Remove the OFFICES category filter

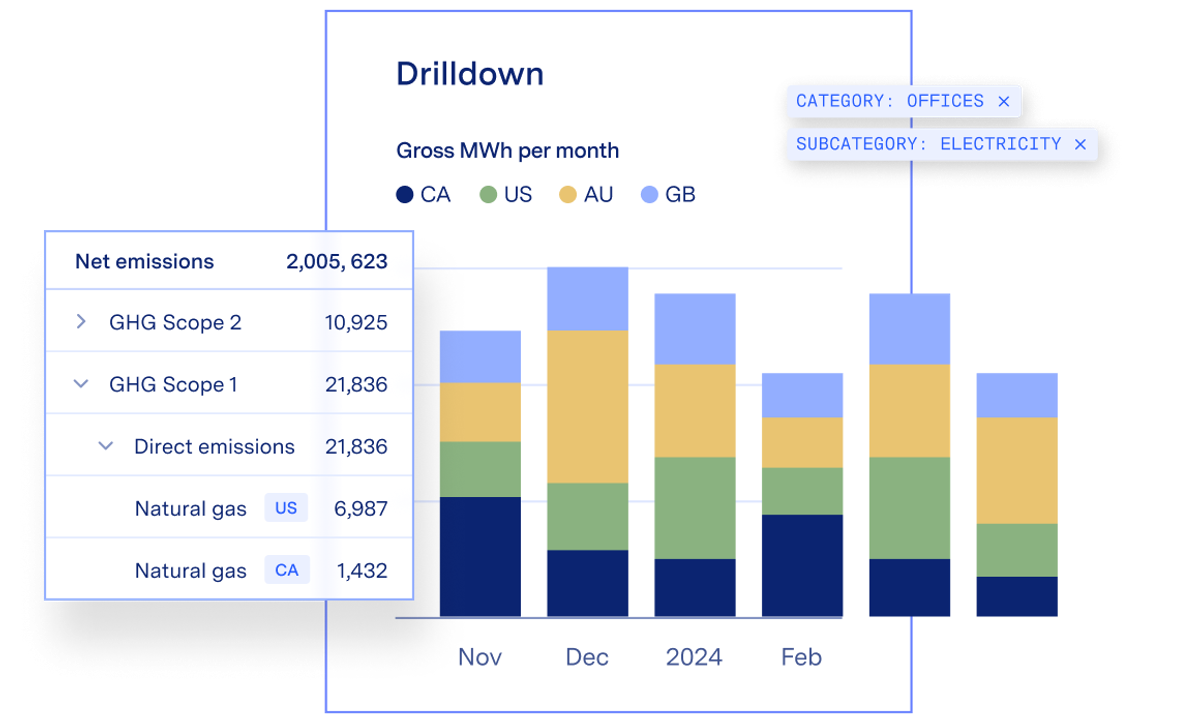click(x=1004, y=101)
